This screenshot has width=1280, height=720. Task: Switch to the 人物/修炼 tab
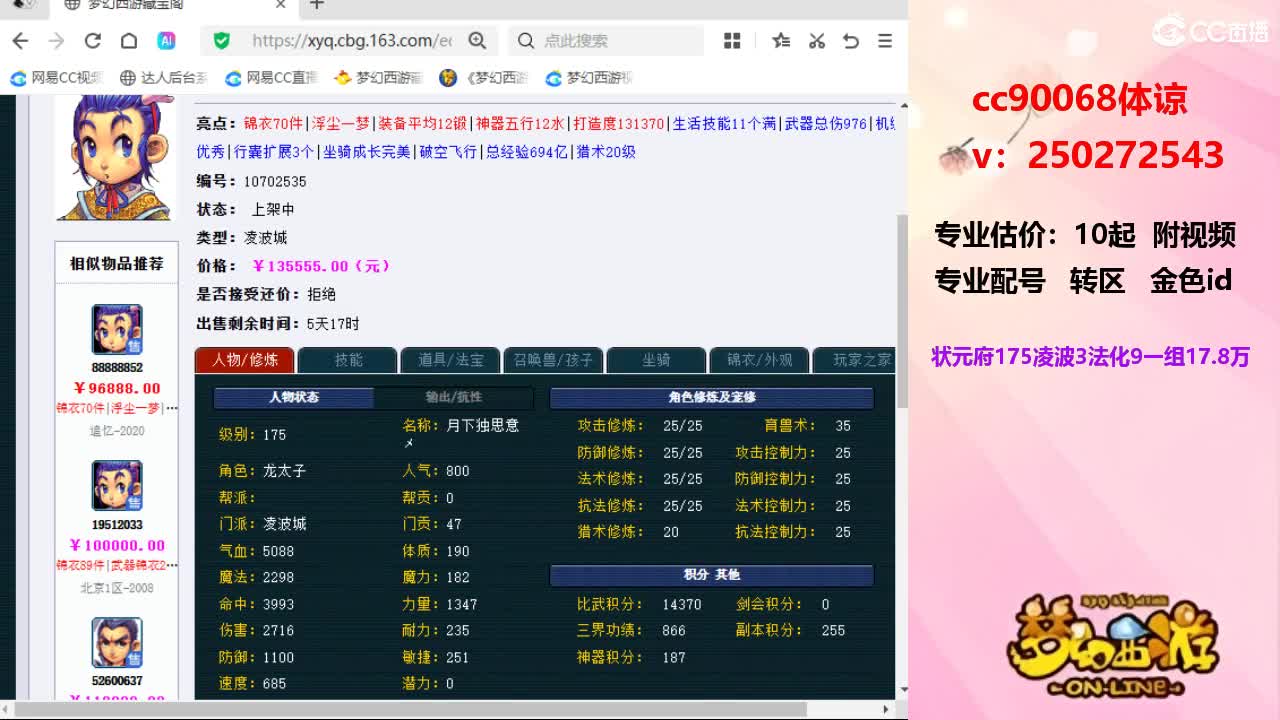(x=244, y=360)
